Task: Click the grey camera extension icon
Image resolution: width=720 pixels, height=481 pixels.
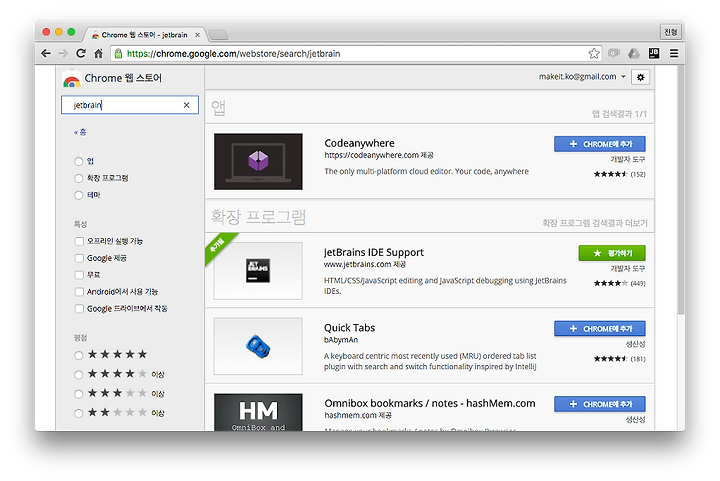Action: [x=614, y=53]
